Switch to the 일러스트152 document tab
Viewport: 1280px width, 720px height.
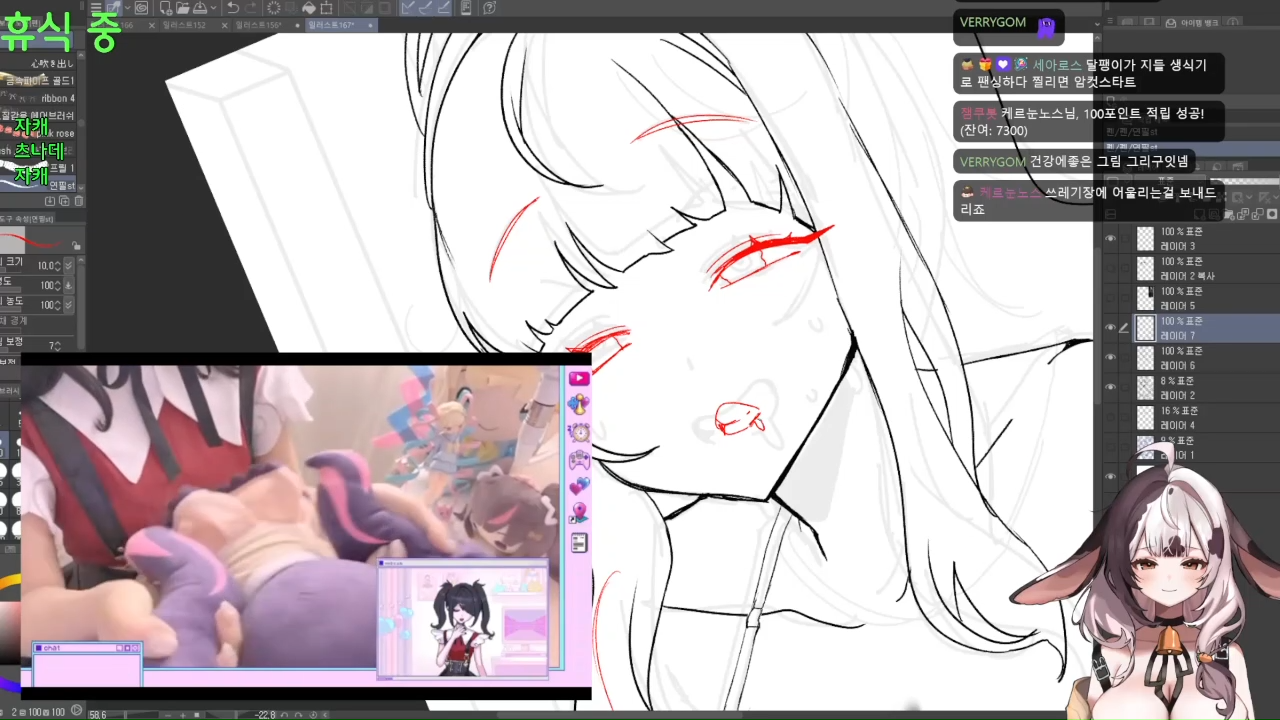(185, 25)
